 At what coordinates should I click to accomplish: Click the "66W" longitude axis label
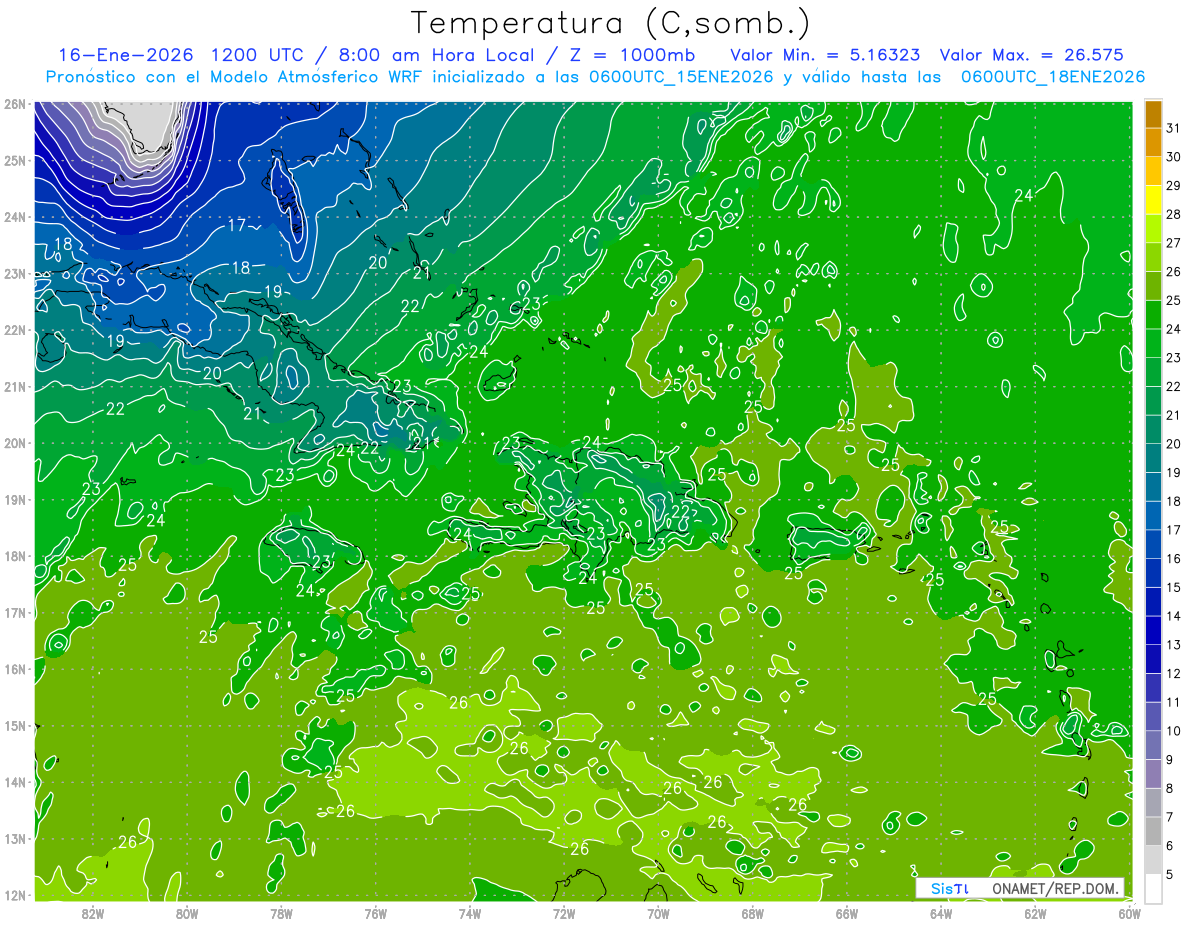click(847, 913)
